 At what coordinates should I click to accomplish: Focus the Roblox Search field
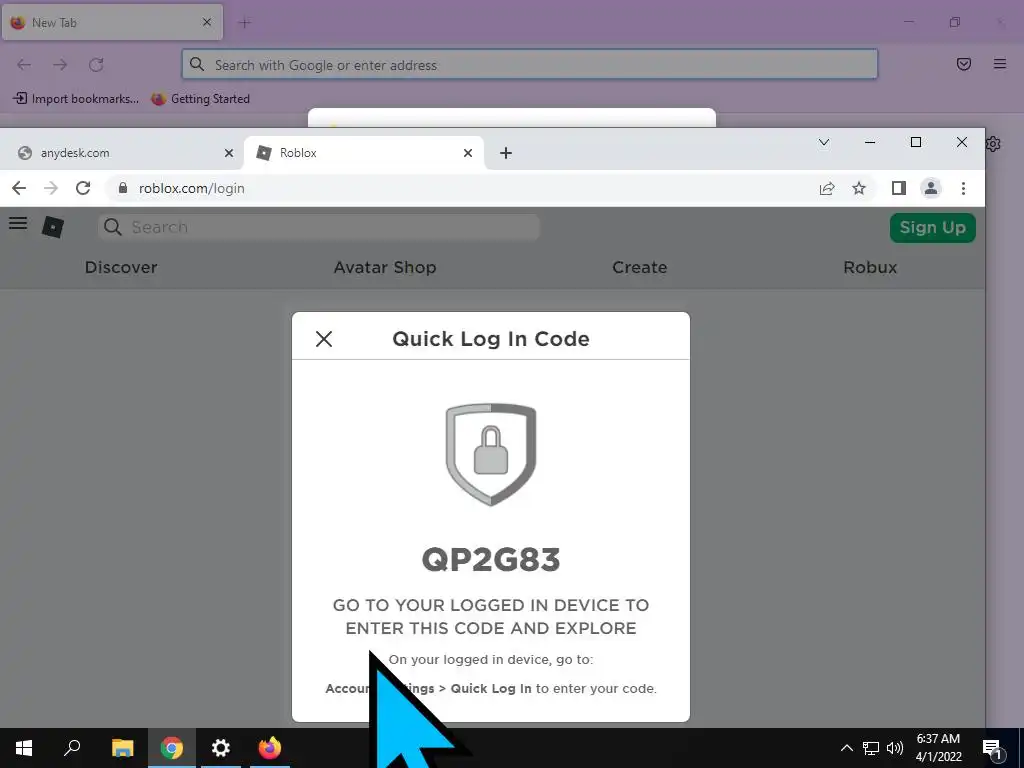[319, 227]
